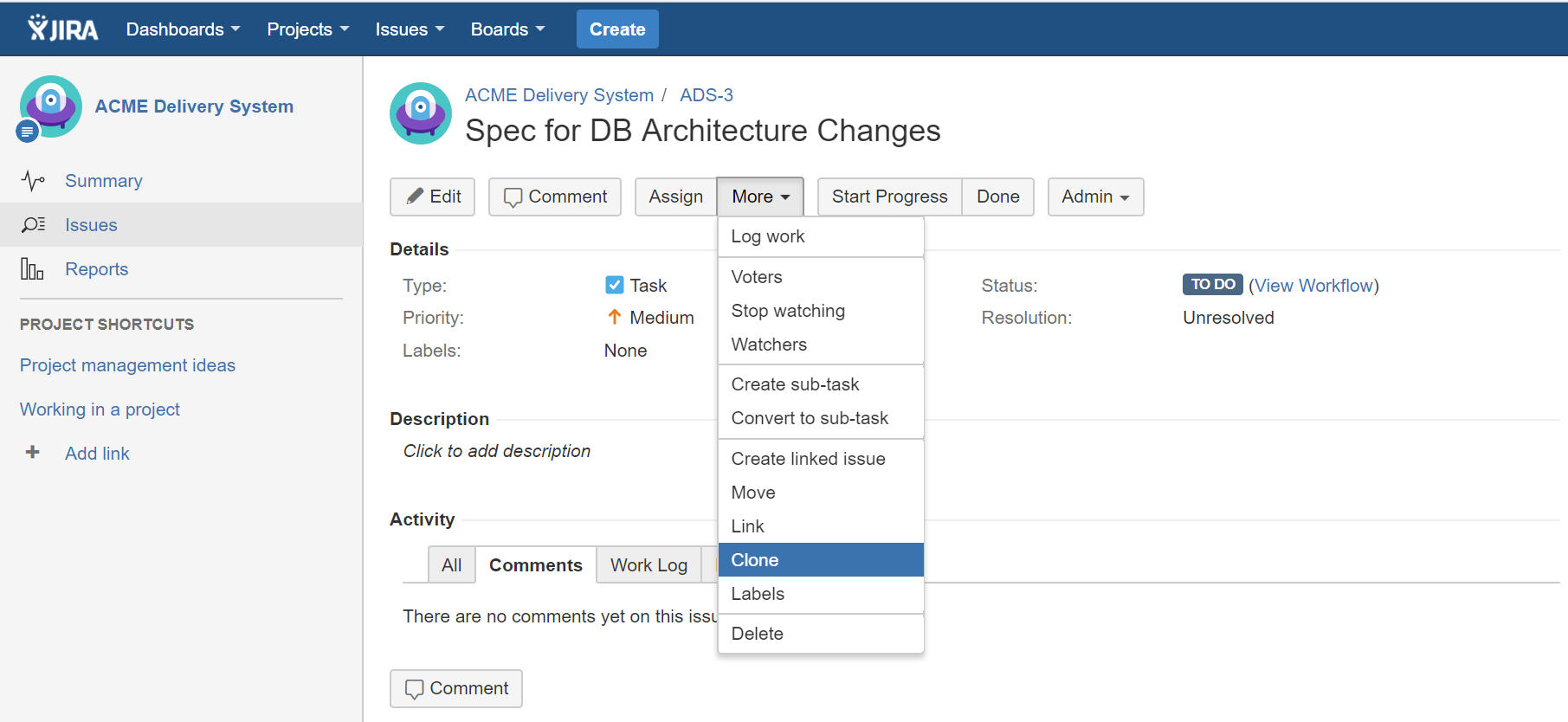Select Clone from the More menu
The width and height of the screenshot is (1568, 722).
[821, 560]
